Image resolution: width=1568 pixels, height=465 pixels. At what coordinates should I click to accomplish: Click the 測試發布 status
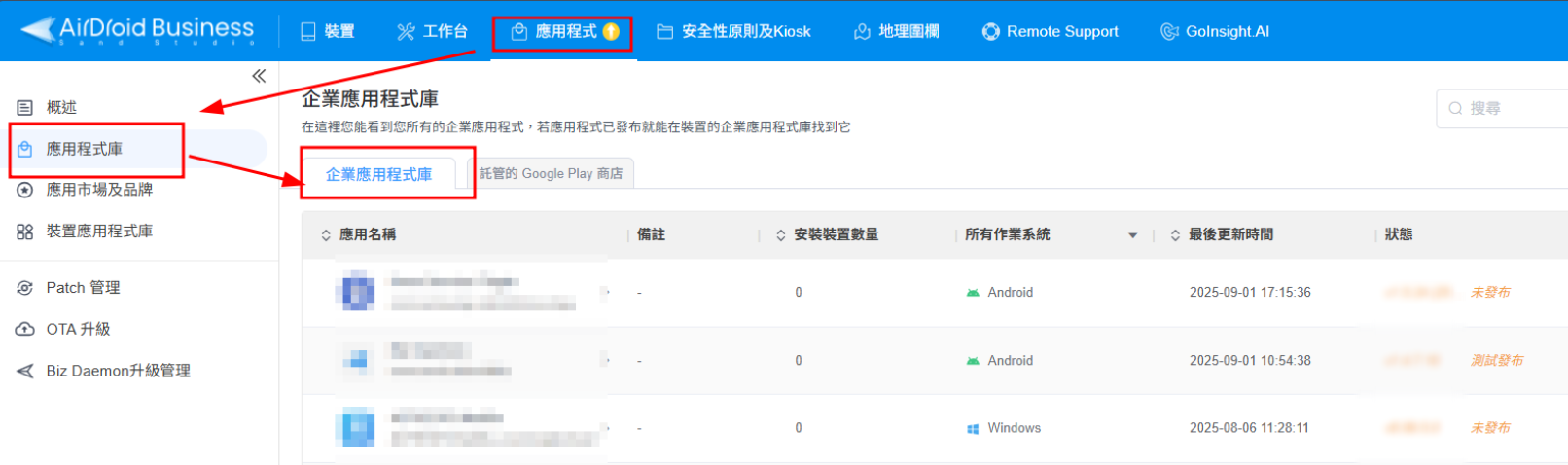pos(1497,360)
